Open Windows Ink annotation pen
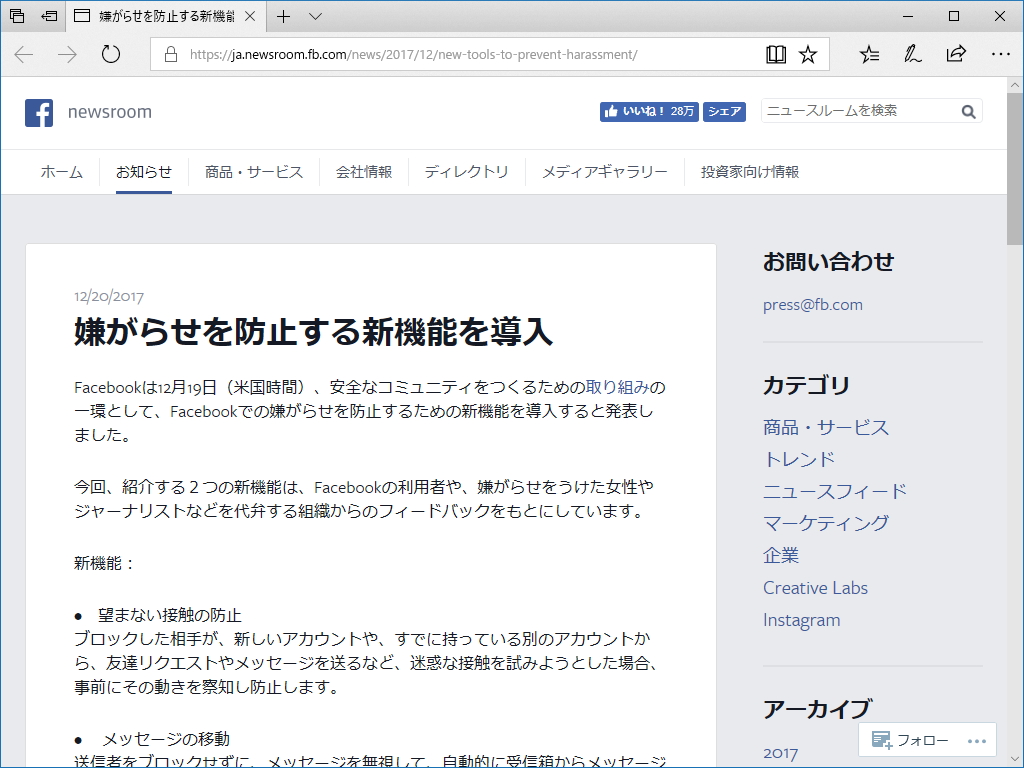Screen dimensions: 1024x768 pos(913,54)
